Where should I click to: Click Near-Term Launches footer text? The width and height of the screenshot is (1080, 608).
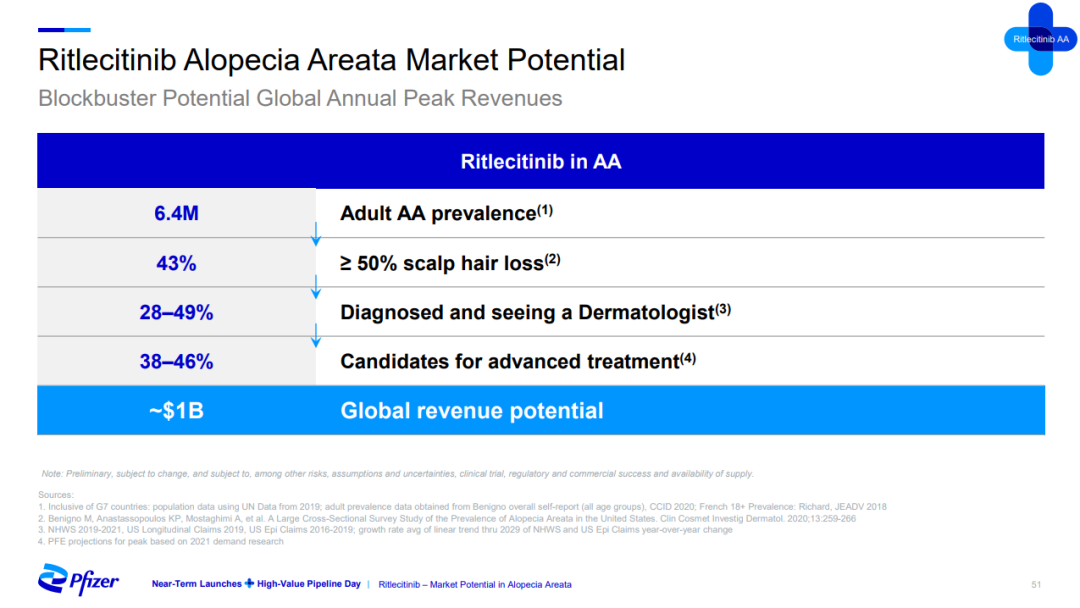tap(196, 584)
